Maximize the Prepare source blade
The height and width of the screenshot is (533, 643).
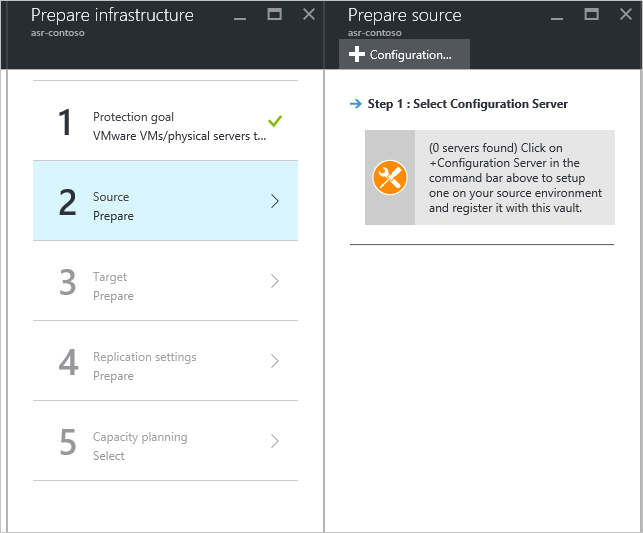pos(592,15)
